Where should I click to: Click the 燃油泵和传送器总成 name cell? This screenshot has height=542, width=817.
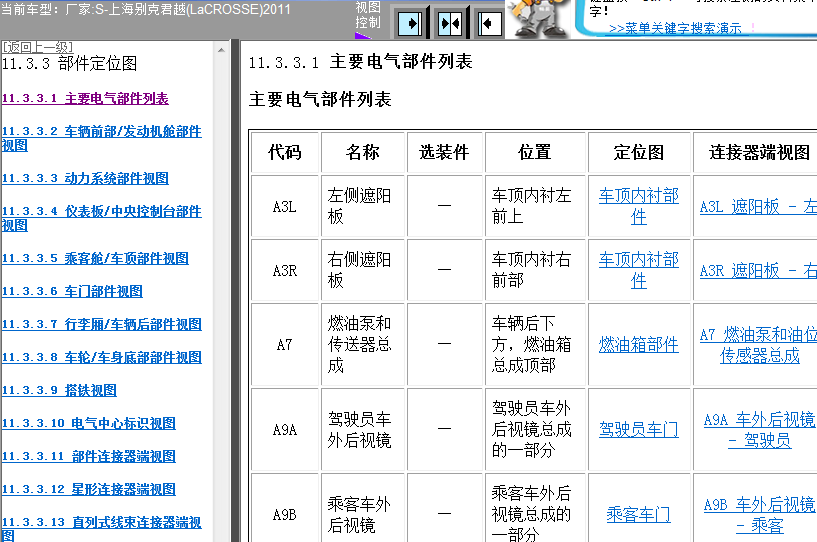[363, 344]
